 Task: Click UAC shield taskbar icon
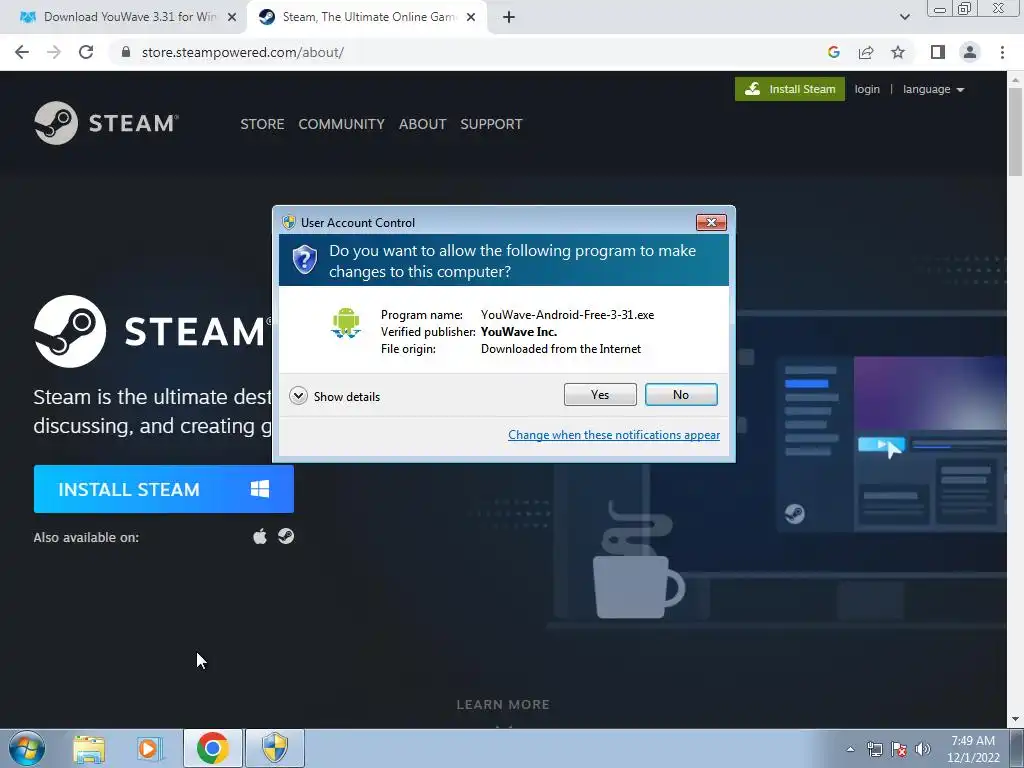click(x=275, y=748)
